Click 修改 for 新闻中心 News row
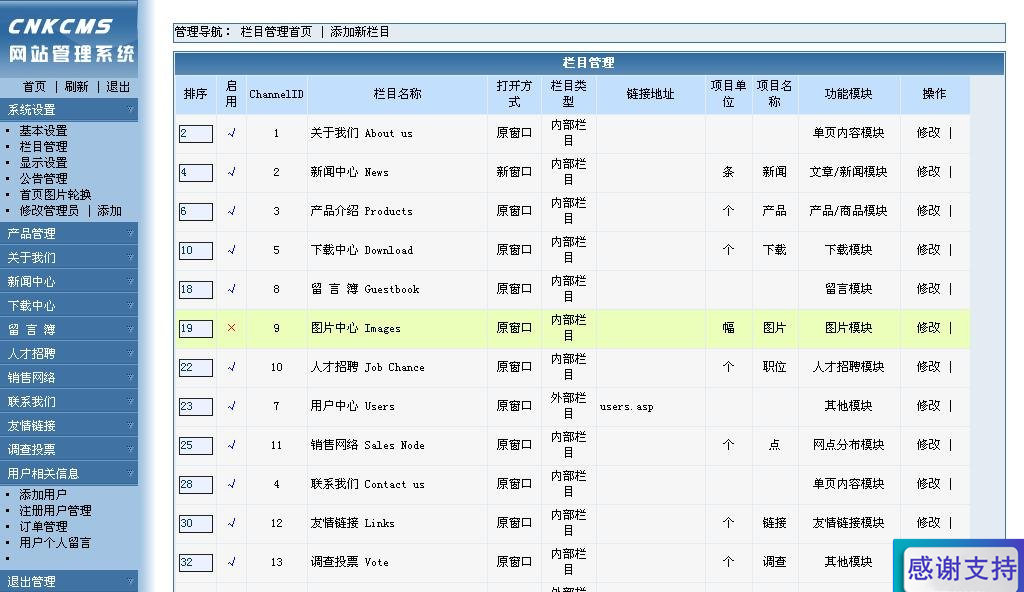Screen dimensions: 1024x592 pyautogui.click(x=929, y=172)
